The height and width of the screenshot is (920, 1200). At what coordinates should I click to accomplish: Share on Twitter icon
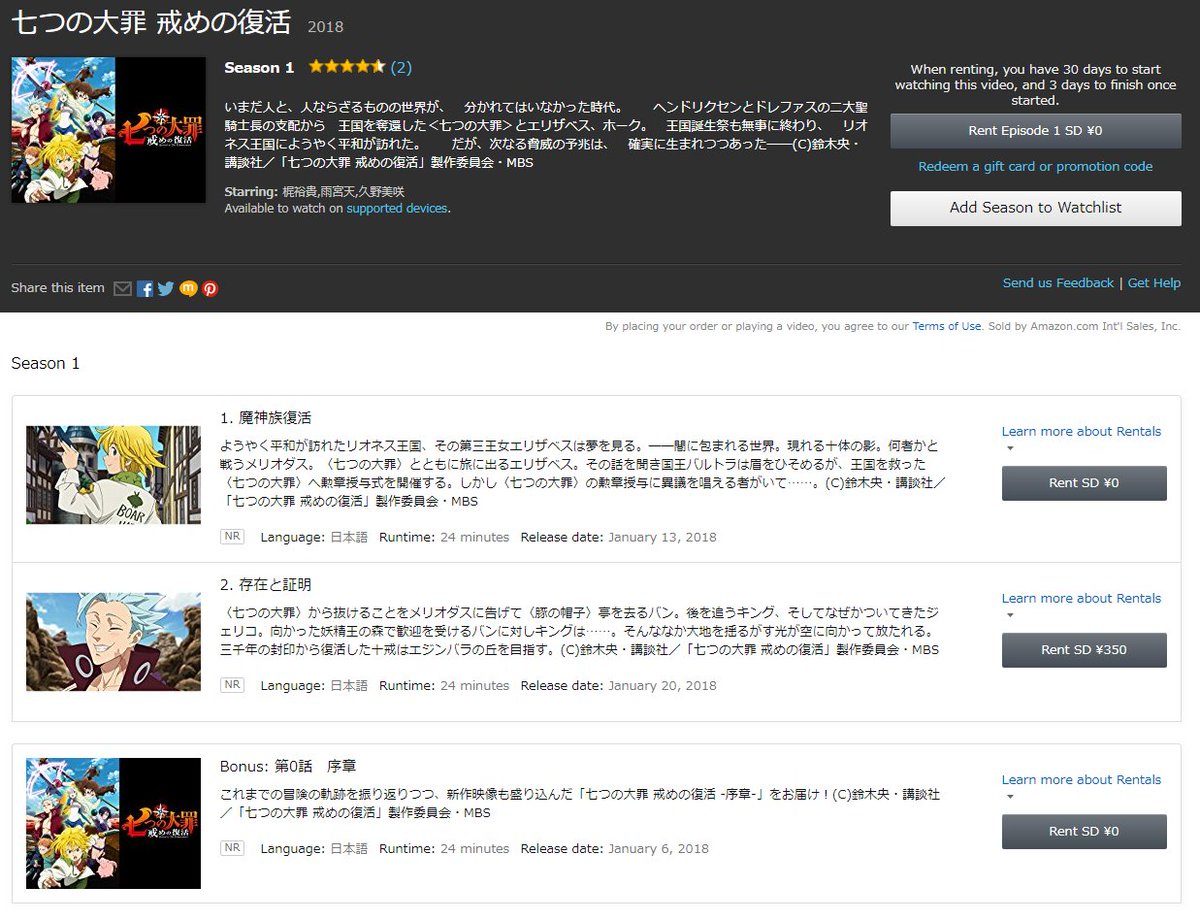coord(166,289)
